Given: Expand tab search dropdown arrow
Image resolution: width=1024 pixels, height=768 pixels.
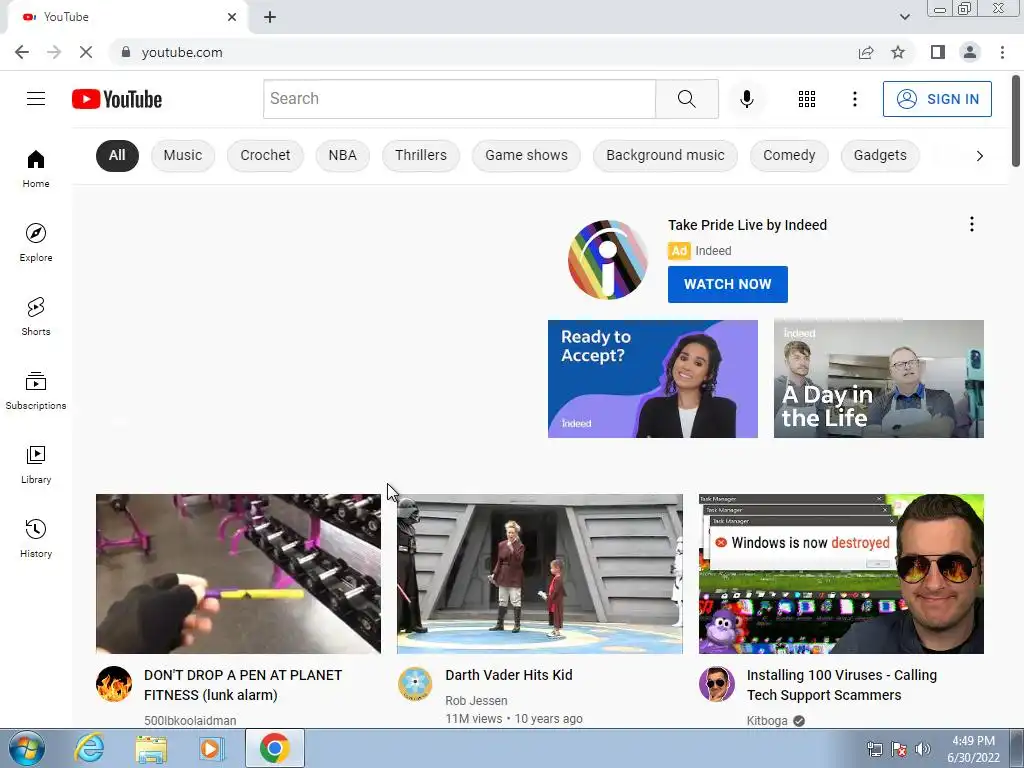Looking at the screenshot, I should pos(904,17).
